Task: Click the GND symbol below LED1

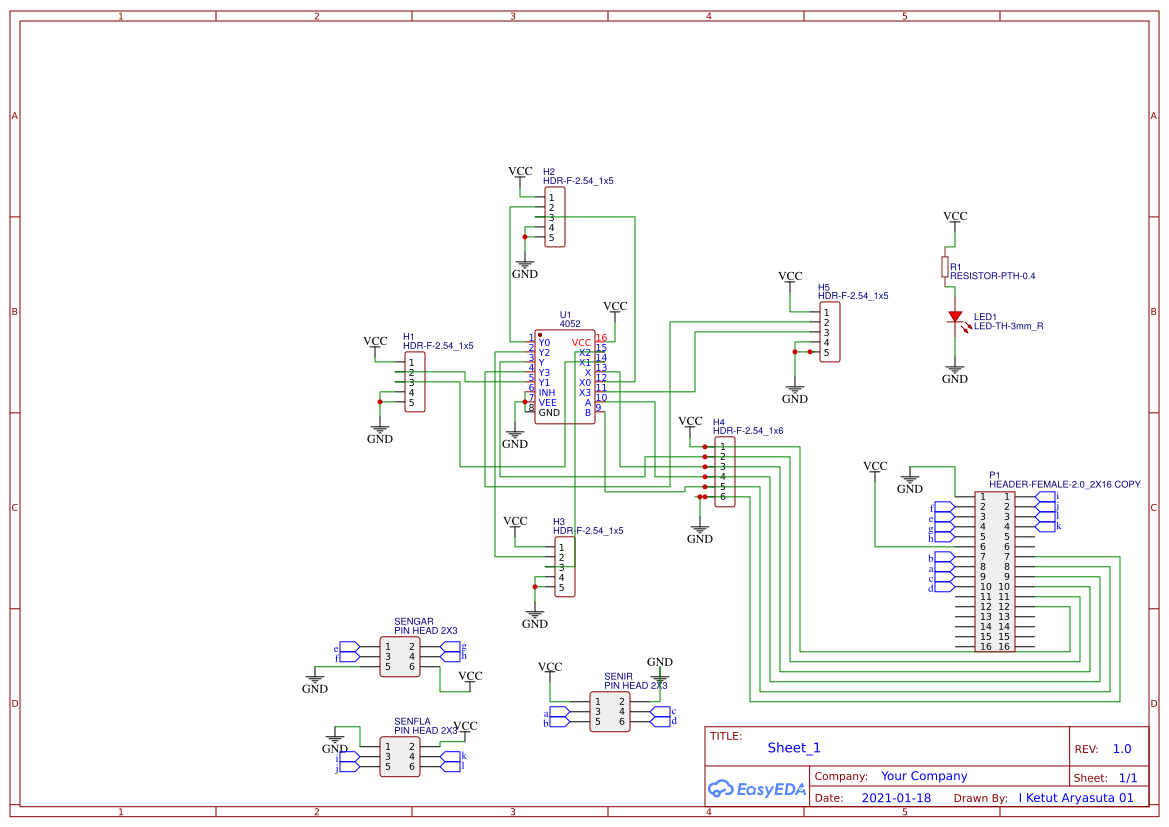Action: click(954, 368)
